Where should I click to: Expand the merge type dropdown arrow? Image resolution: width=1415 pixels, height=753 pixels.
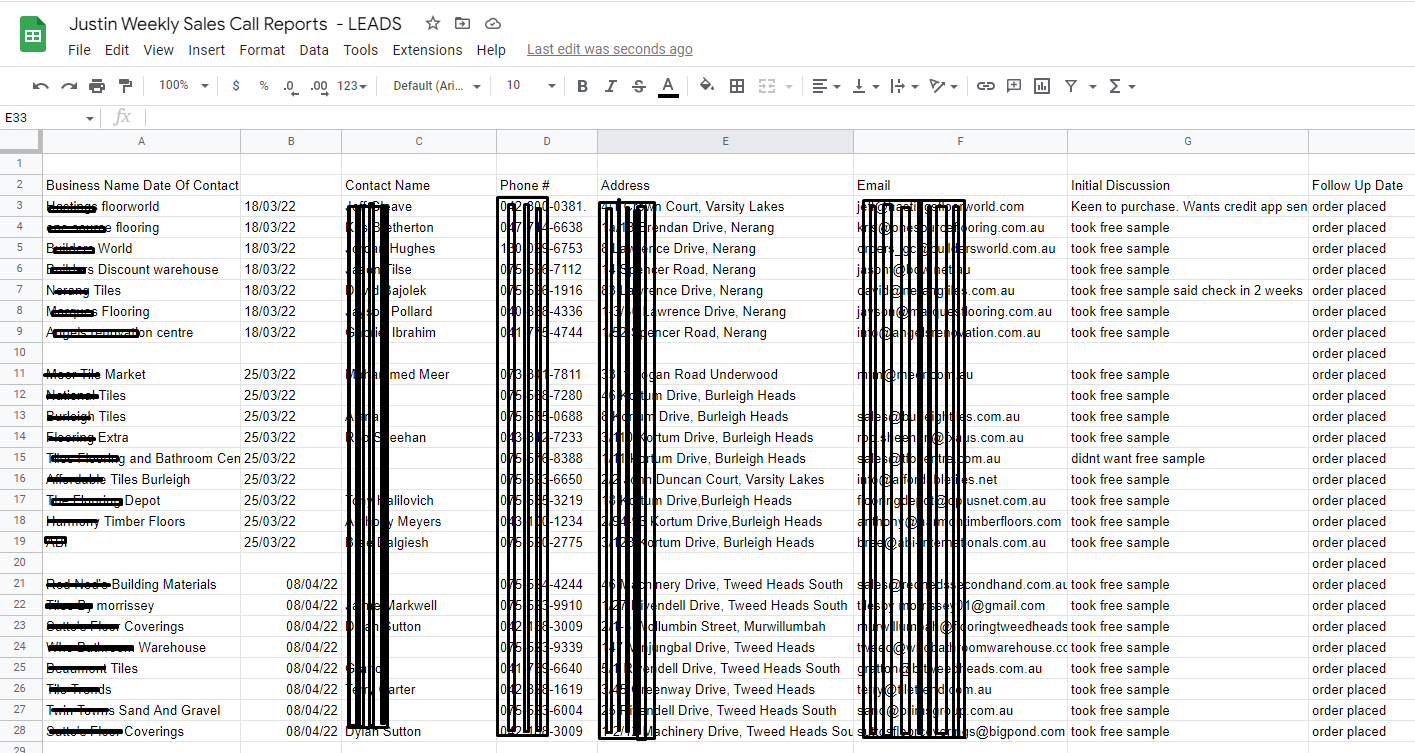[x=790, y=86]
